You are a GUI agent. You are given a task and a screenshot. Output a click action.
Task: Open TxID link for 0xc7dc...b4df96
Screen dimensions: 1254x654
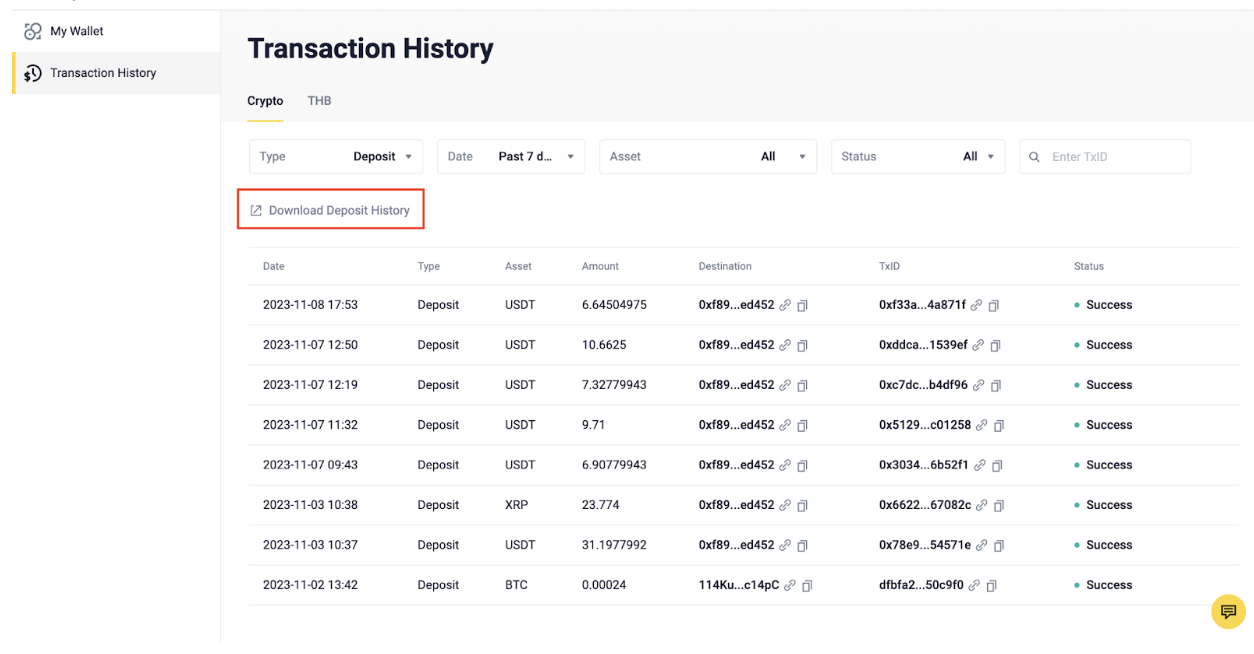(977, 386)
